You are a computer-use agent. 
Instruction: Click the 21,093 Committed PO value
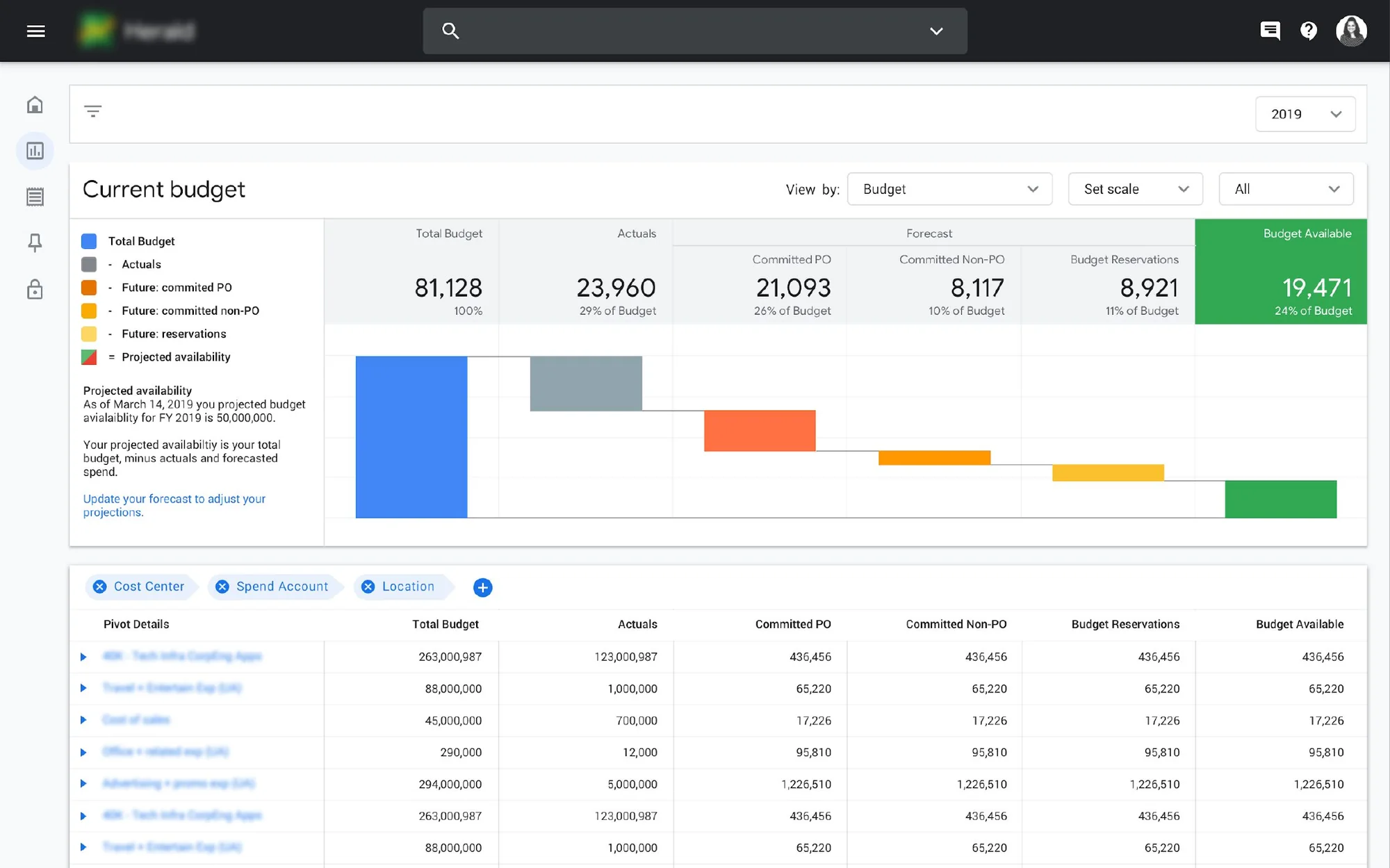pyautogui.click(x=793, y=288)
